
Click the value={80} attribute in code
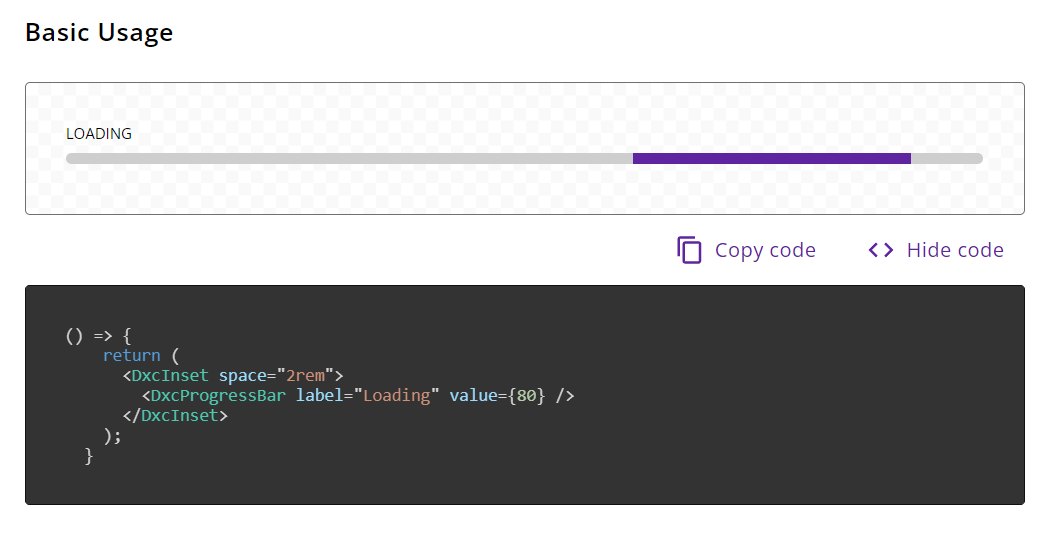pos(497,396)
